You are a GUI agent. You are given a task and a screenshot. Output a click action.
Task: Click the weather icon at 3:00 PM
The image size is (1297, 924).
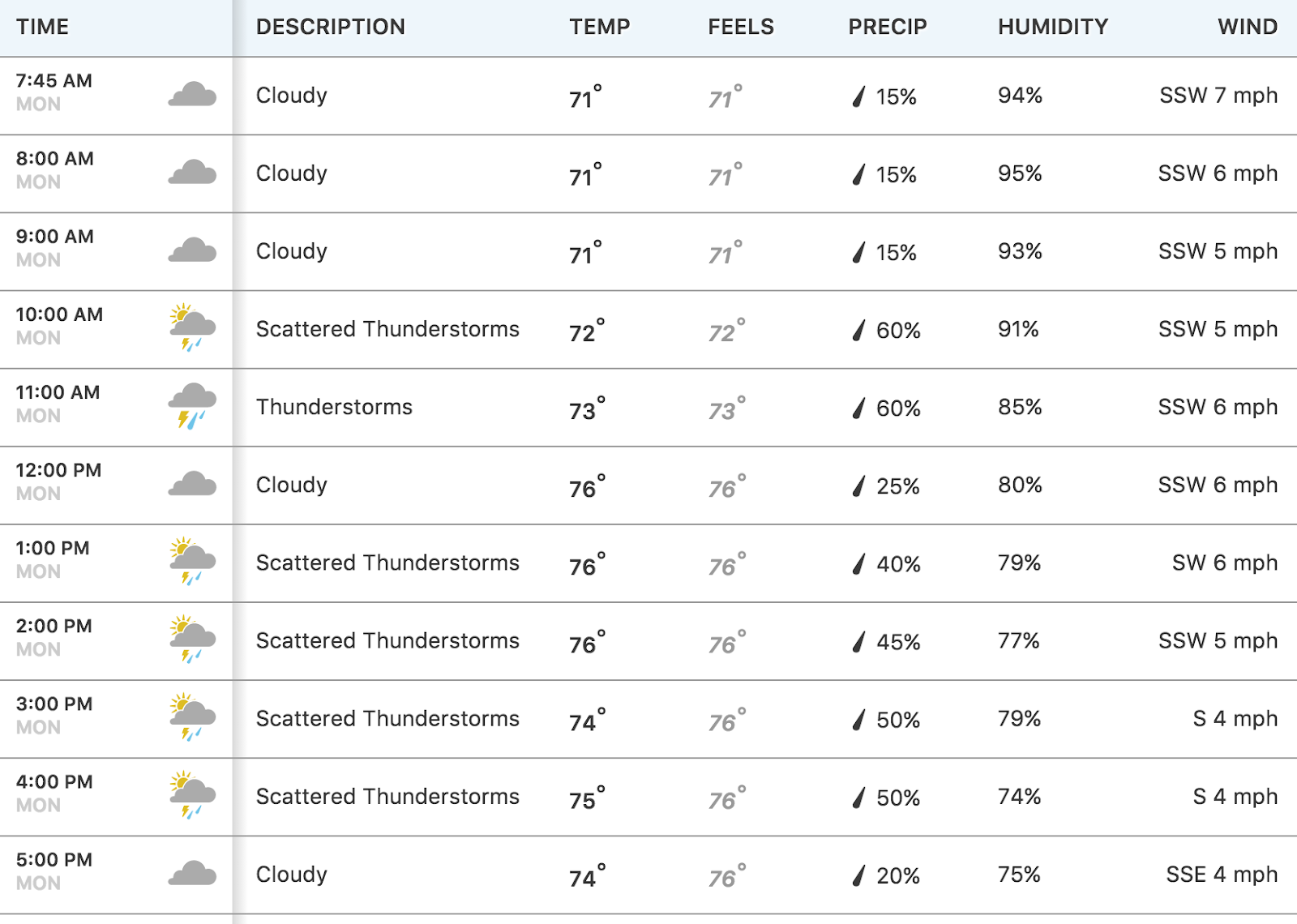point(192,717)
